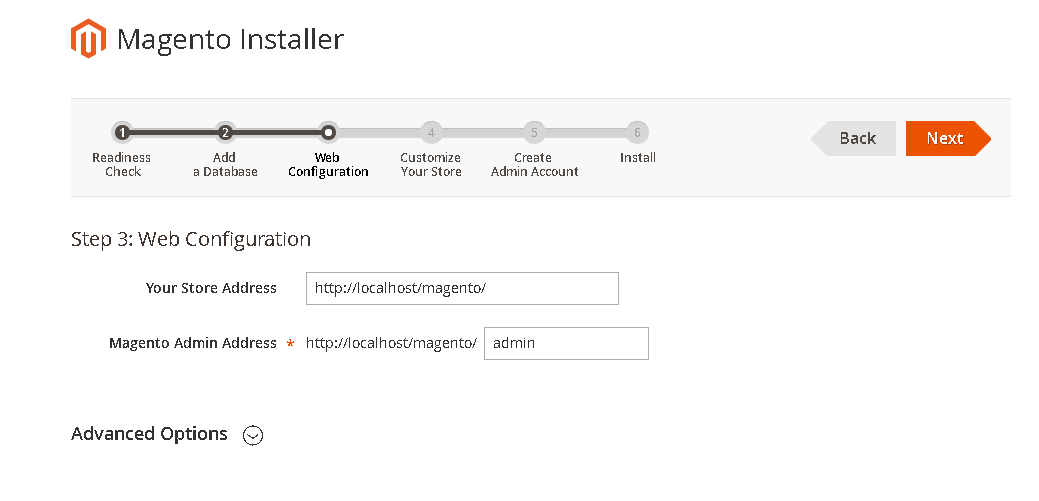Proceed with the Next button
This screenshot has height=501, width=1039.
(x=948, y=139)
